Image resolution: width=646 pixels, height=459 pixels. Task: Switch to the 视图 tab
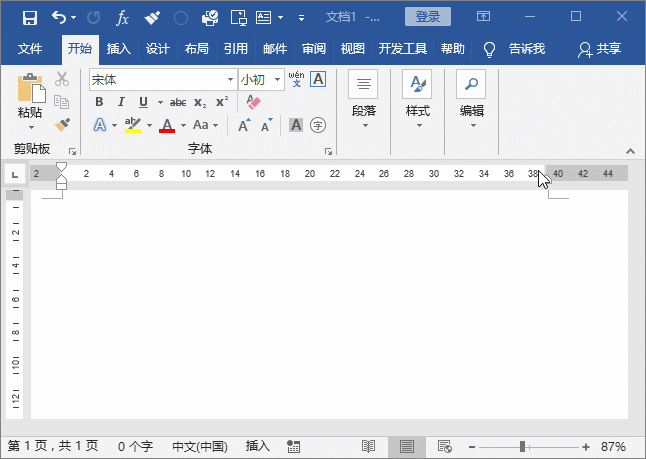click(353, 49)
